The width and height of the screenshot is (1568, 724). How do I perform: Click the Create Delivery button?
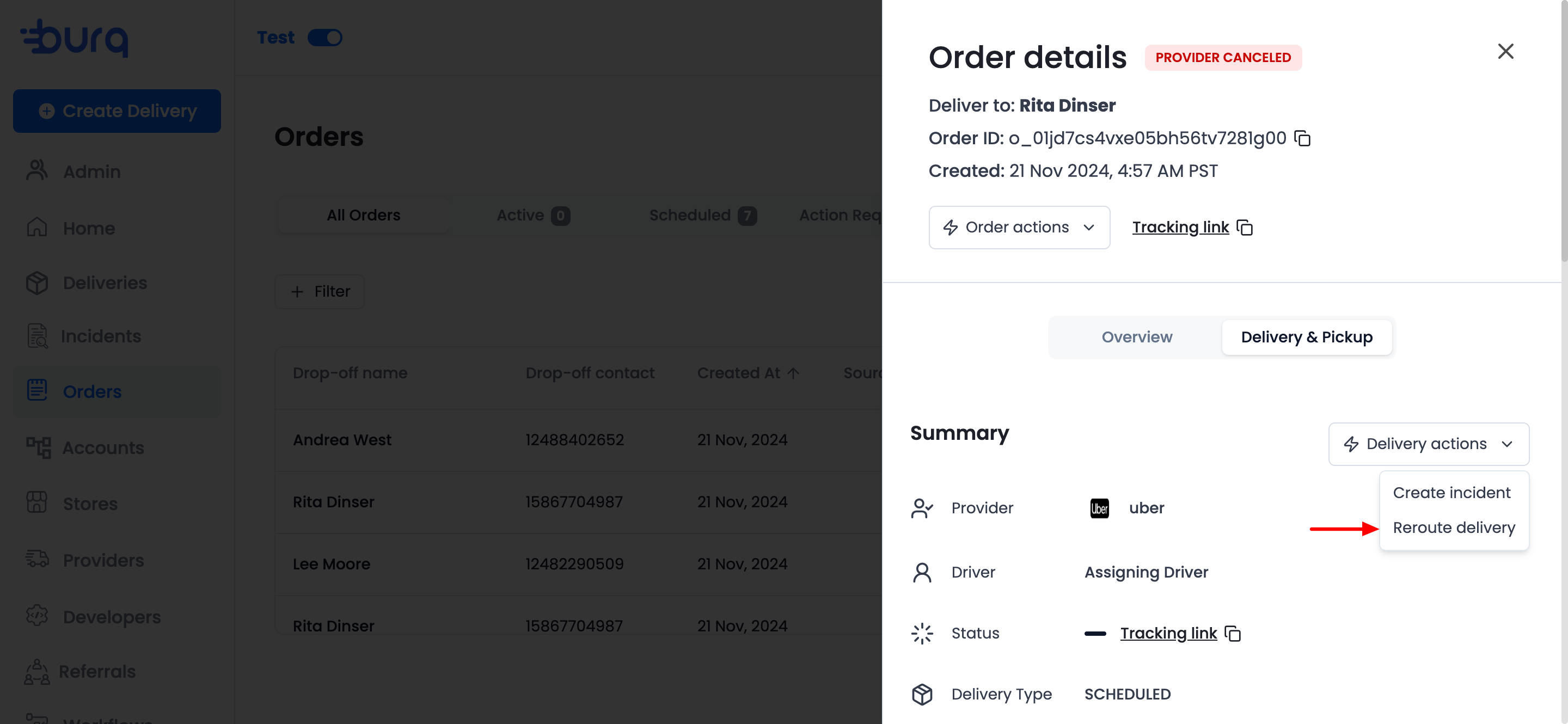[117, 111]
